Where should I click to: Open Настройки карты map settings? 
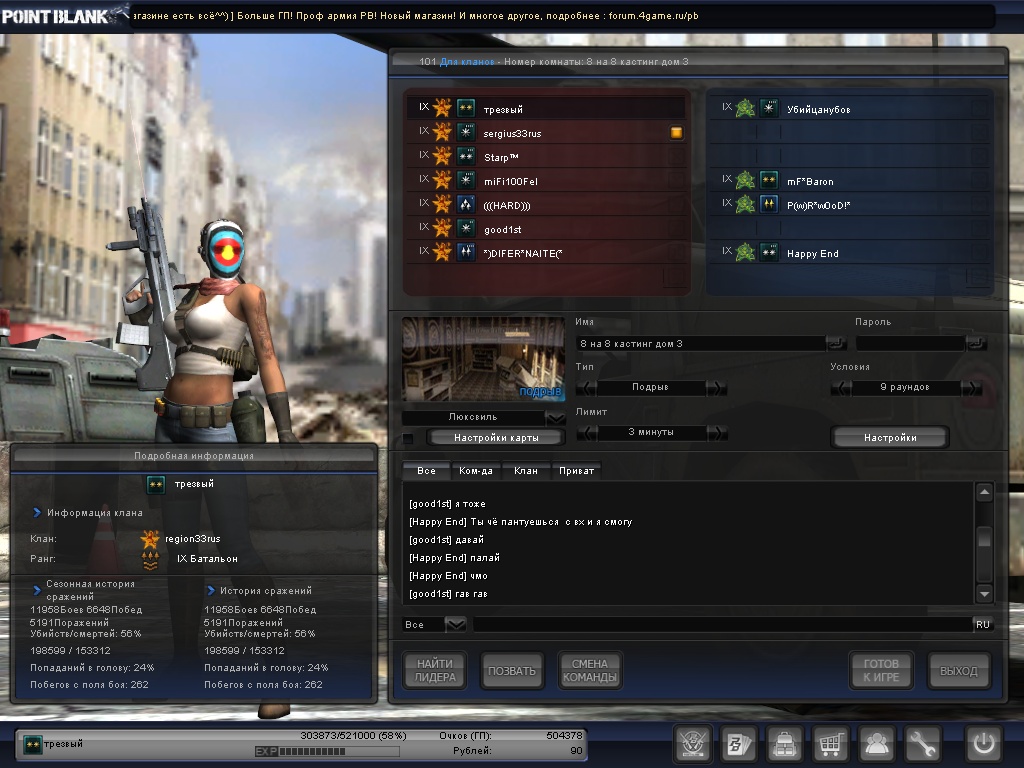[496, 438]
